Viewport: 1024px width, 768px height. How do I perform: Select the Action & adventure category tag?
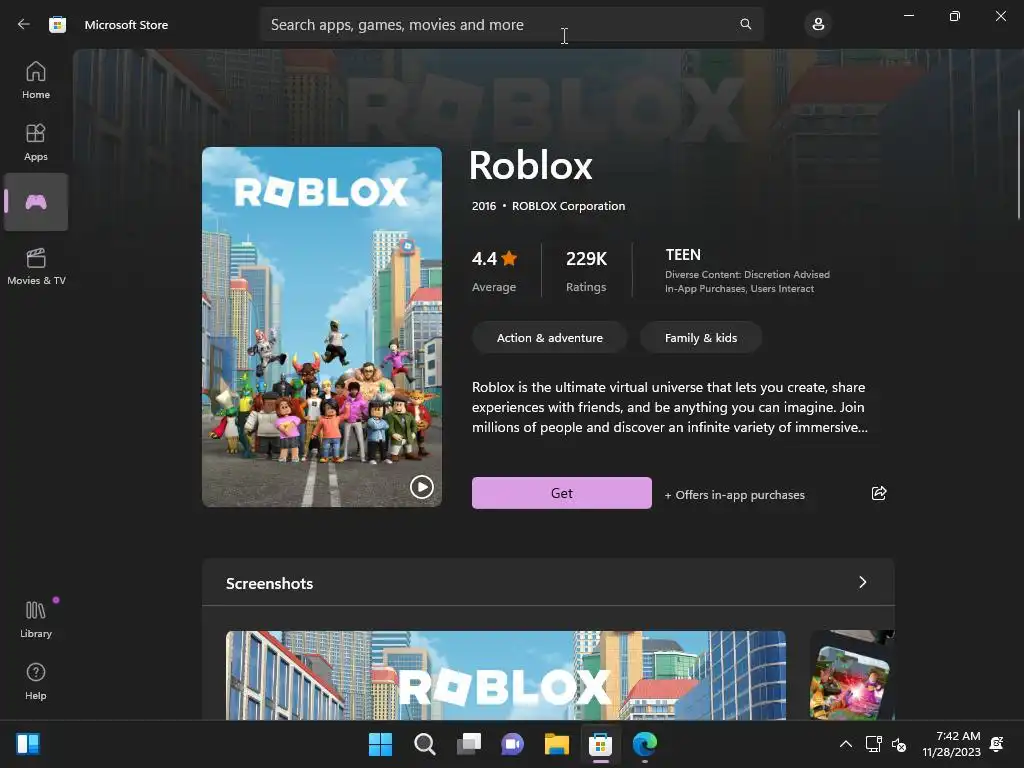[549, 338]
